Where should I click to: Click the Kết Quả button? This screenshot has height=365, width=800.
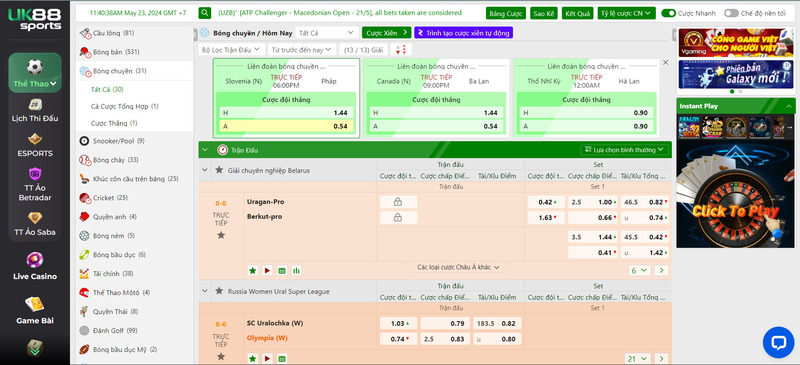coord(577,13)
